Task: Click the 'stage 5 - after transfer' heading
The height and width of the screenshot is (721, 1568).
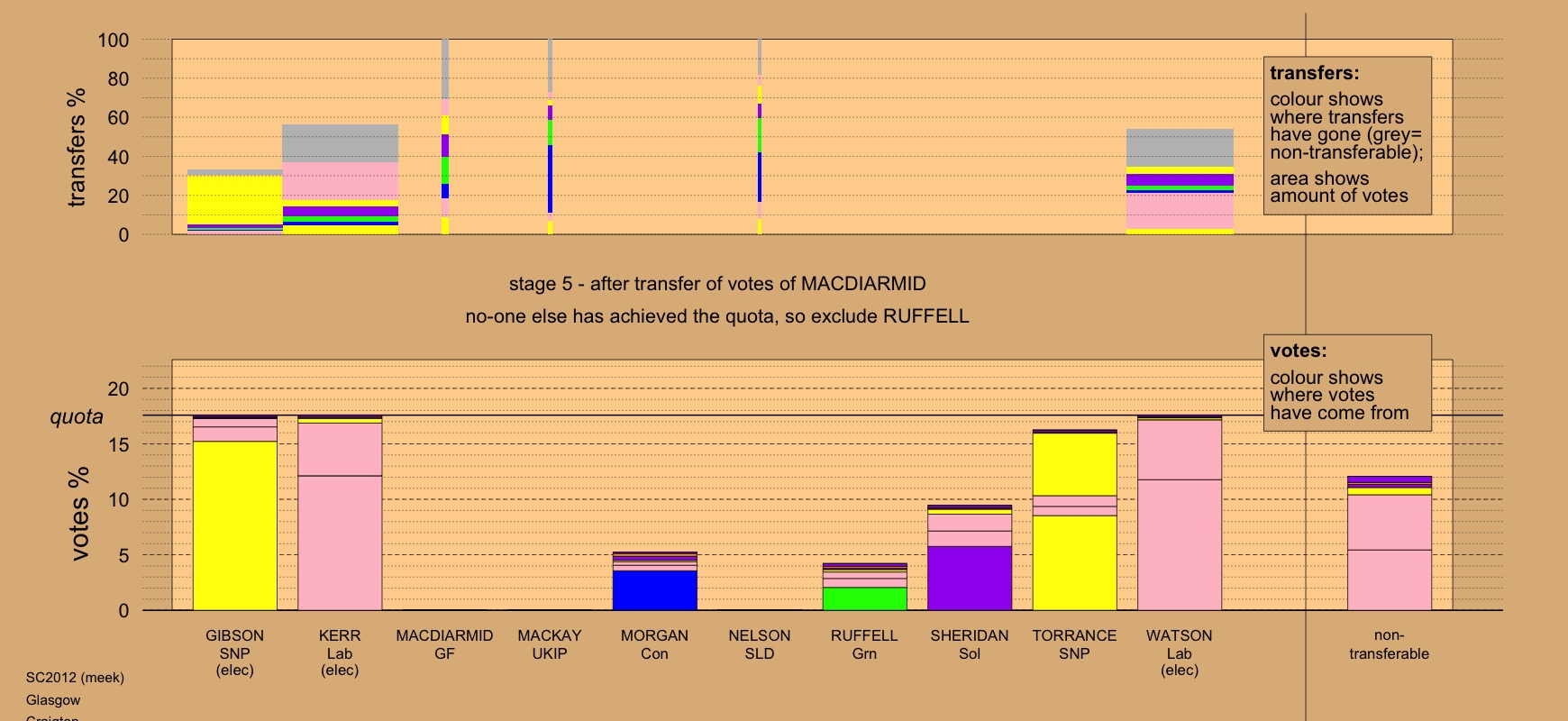Action: coord(717,284)
